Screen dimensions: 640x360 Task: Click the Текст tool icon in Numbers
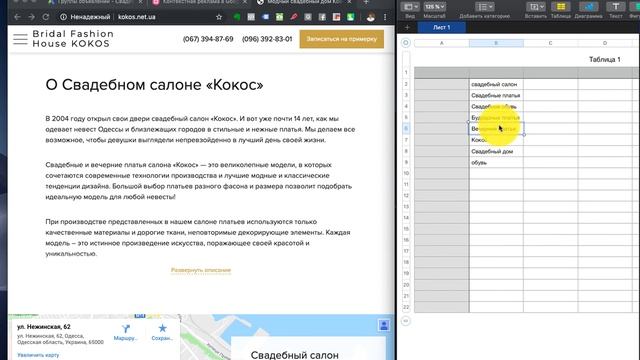616,7
